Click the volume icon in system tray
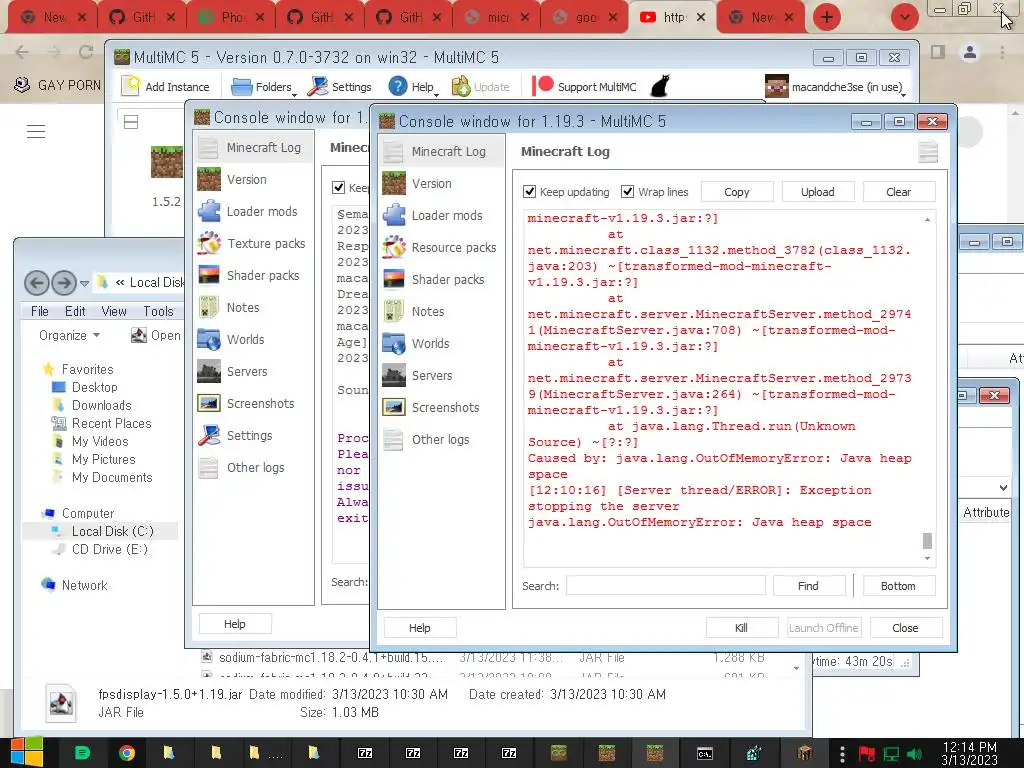The image size is (1024, 768). [x=914, y=754]
